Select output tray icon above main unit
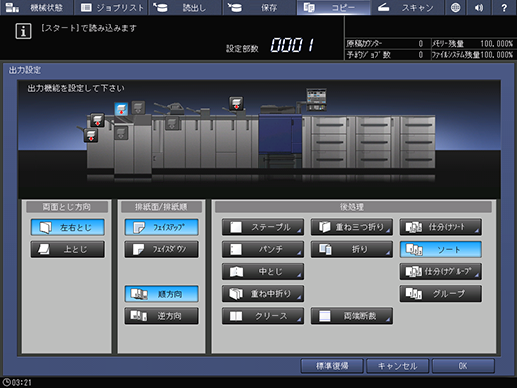 [236, 103]
